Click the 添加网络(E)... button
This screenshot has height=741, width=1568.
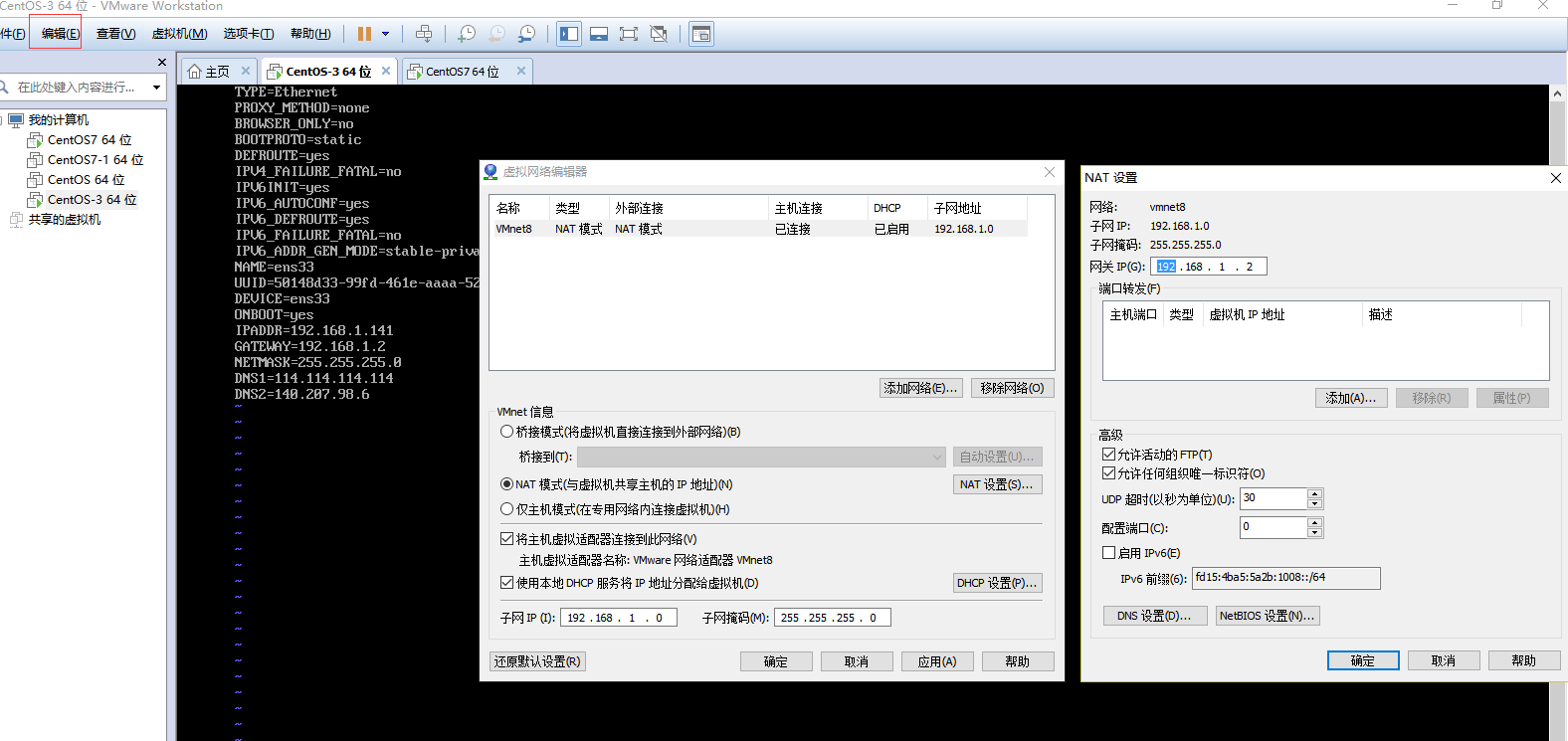(x=920, y=388)
